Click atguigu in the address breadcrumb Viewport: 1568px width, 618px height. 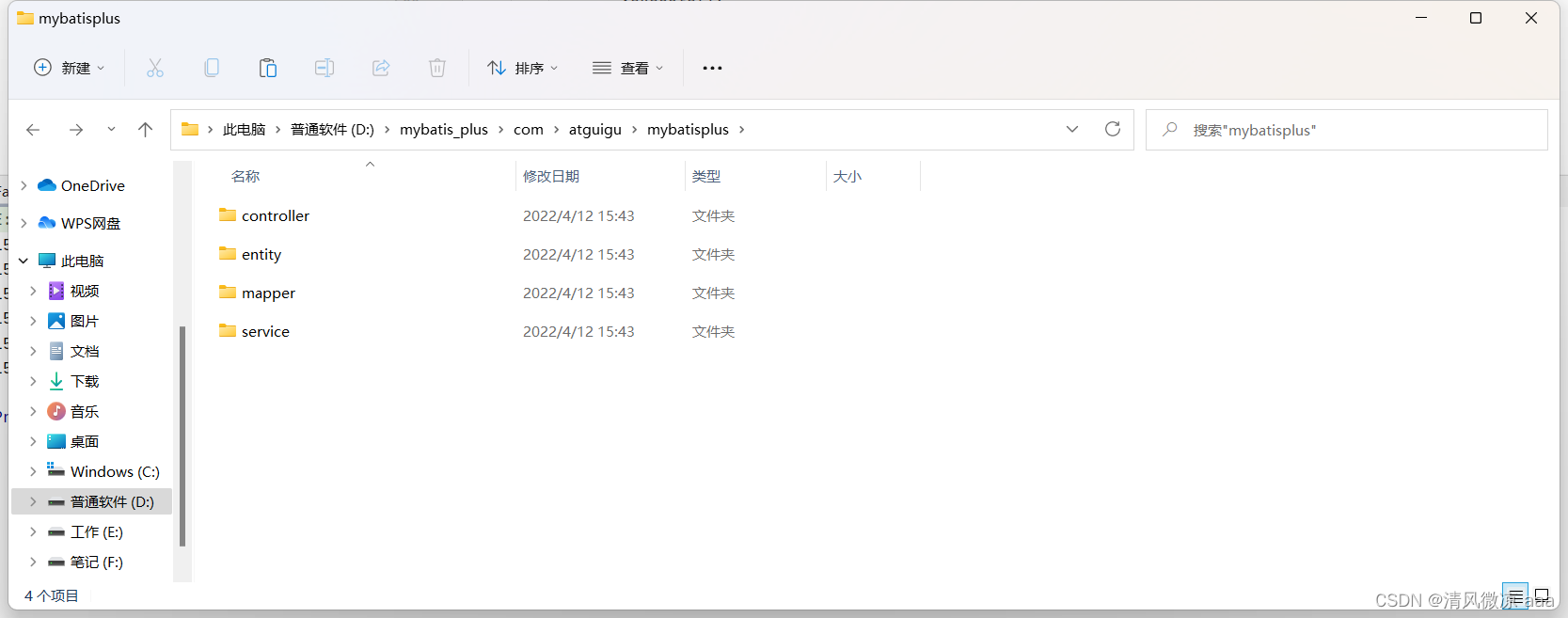(x=595, y=130)
